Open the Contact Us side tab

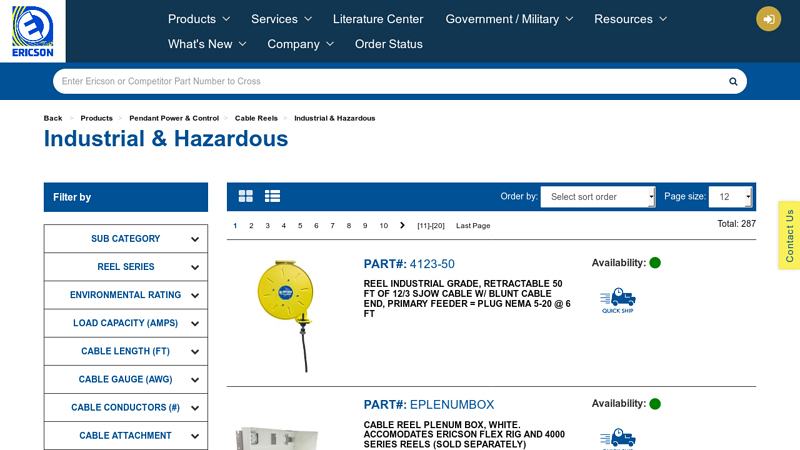tap(789, 235)
